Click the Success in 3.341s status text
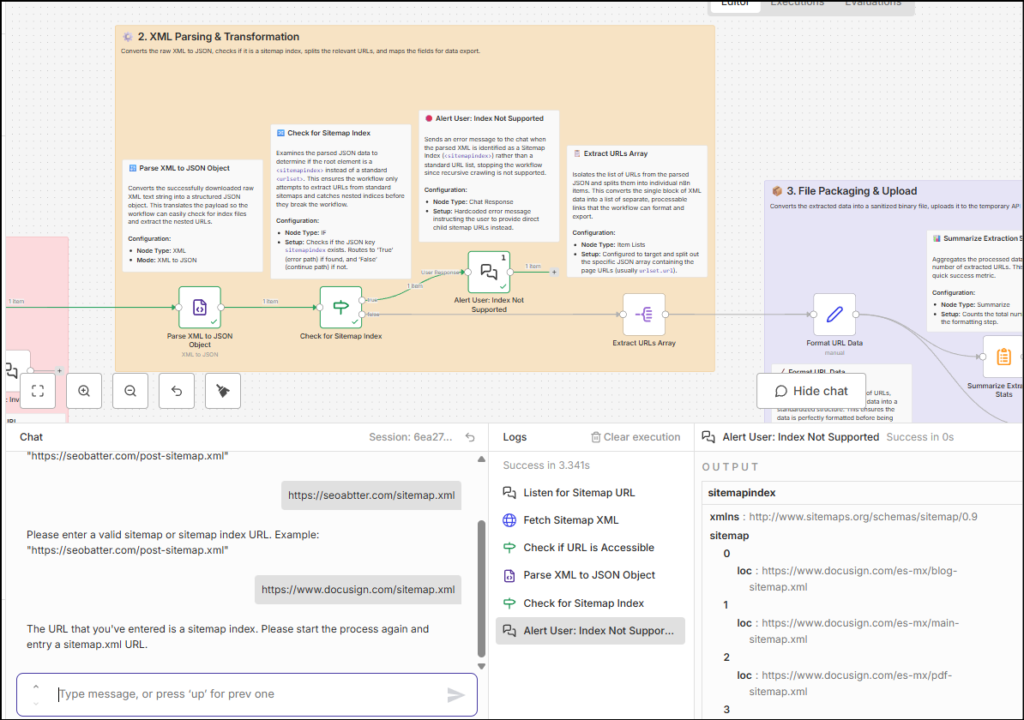The height and width of the screenshot is (720, 1024). coord(546,465)
